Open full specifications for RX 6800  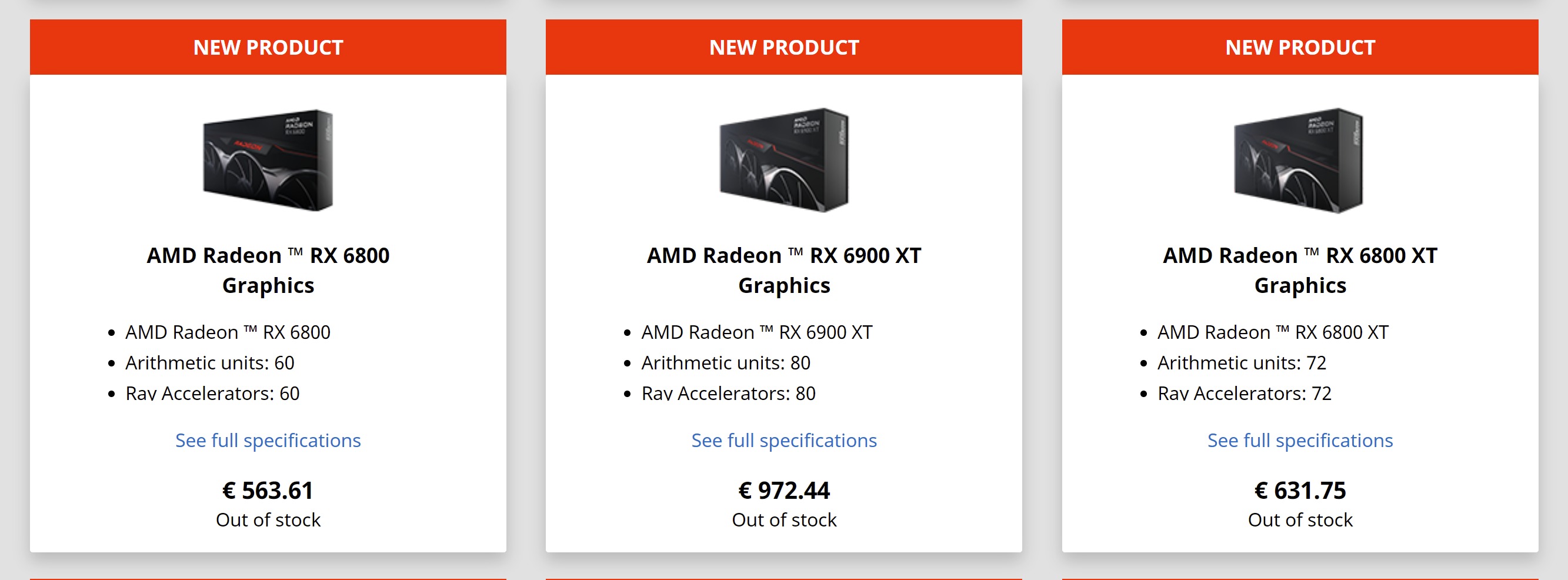[268, 440]
